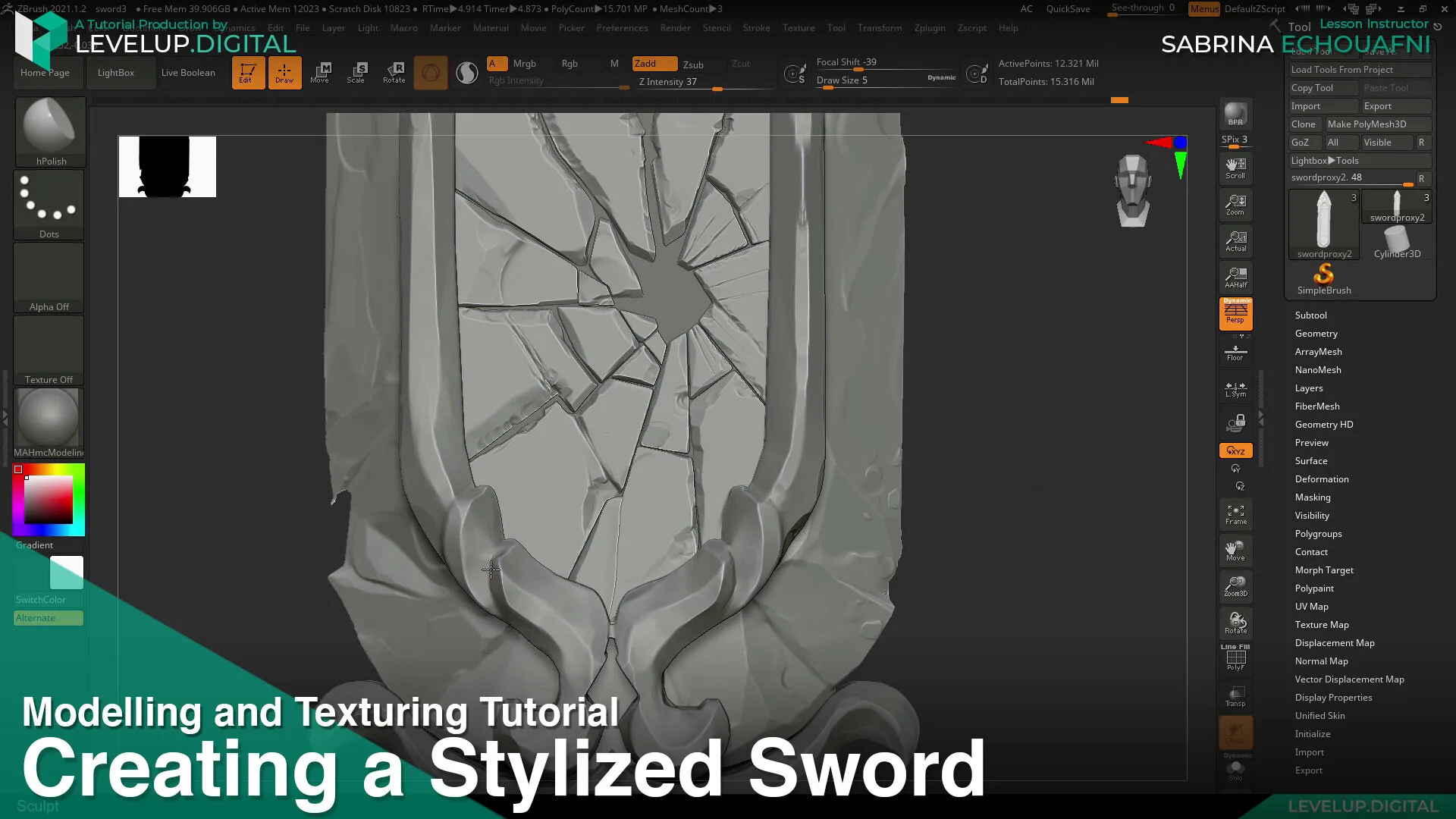Expand the Geometry section in the Tool palette

coord(1316,333)
